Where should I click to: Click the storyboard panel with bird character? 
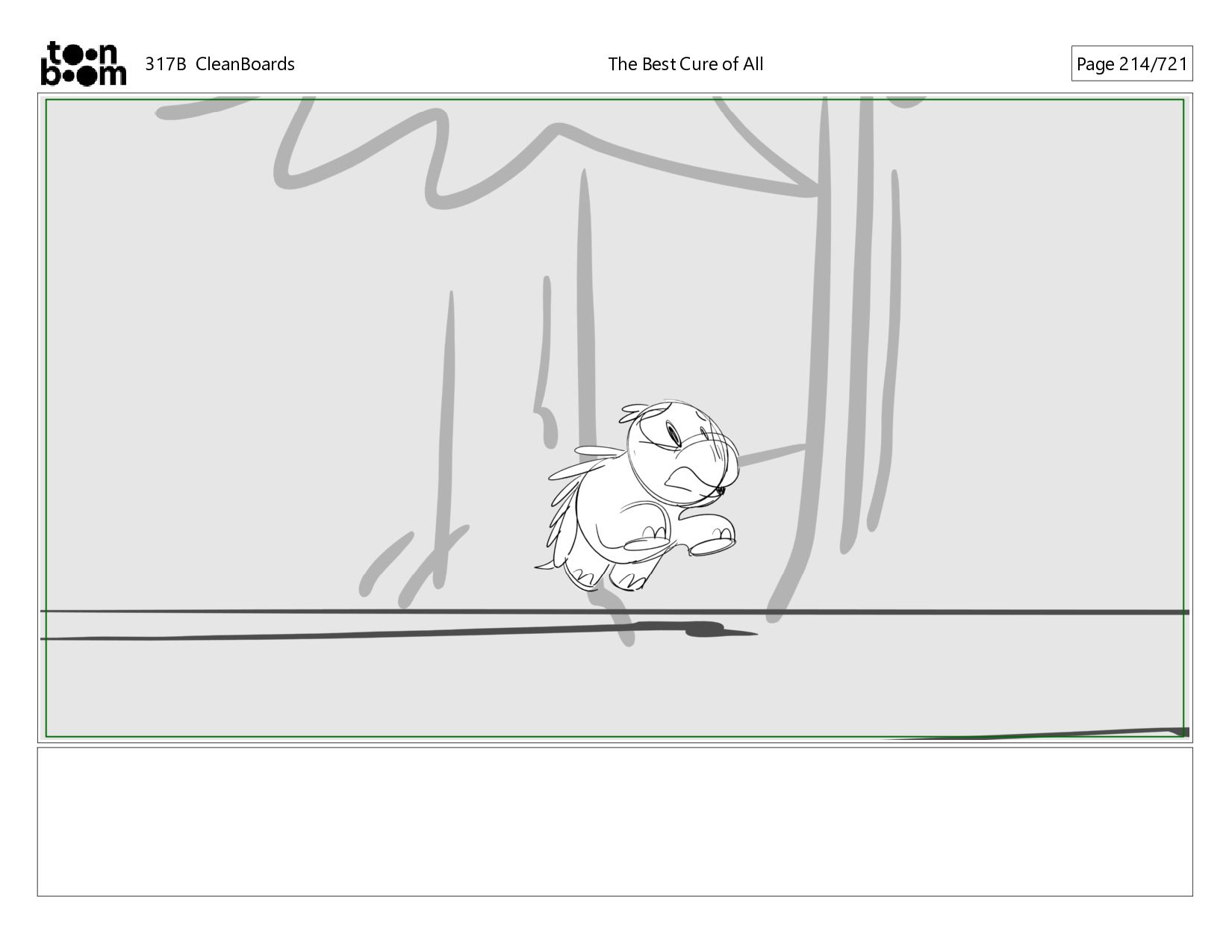(615, 418)
